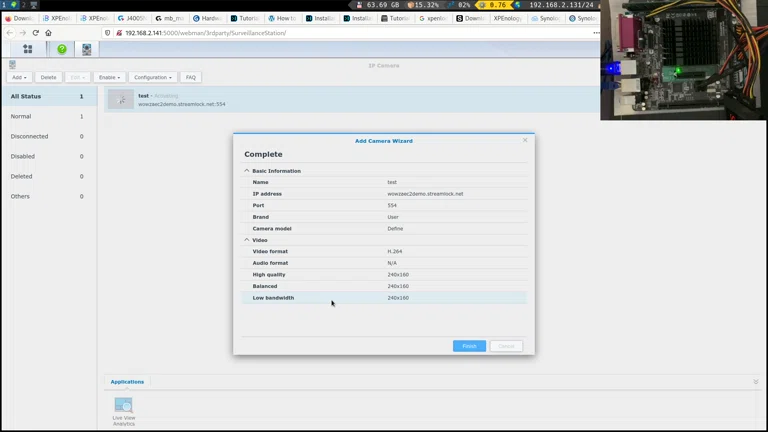Image resolution: width=768 pixels, height=432 pixels.
Task: Collapse the Applications panel chevron
Action: (756, 382)
